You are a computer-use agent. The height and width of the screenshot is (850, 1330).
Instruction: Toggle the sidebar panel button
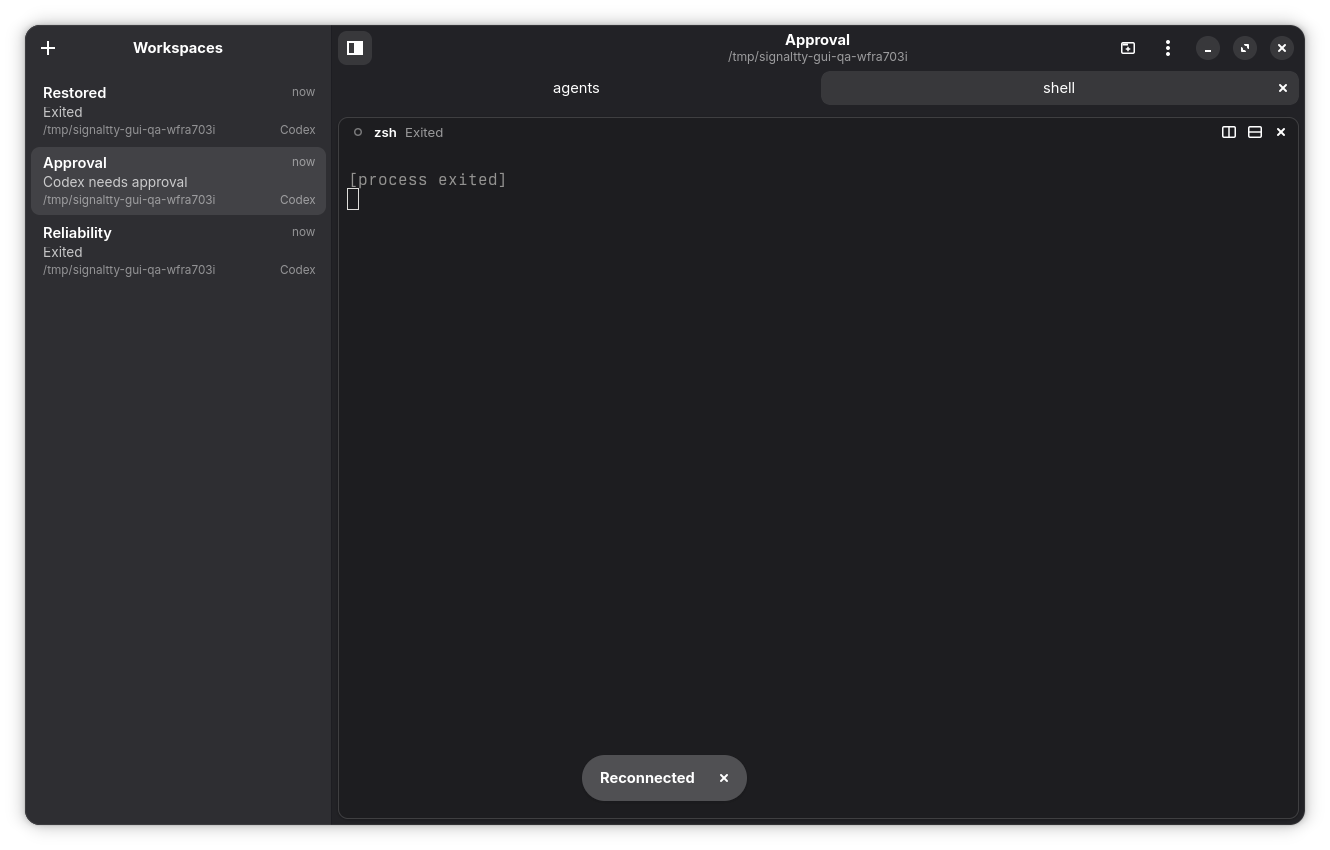[x=355, y=48]
